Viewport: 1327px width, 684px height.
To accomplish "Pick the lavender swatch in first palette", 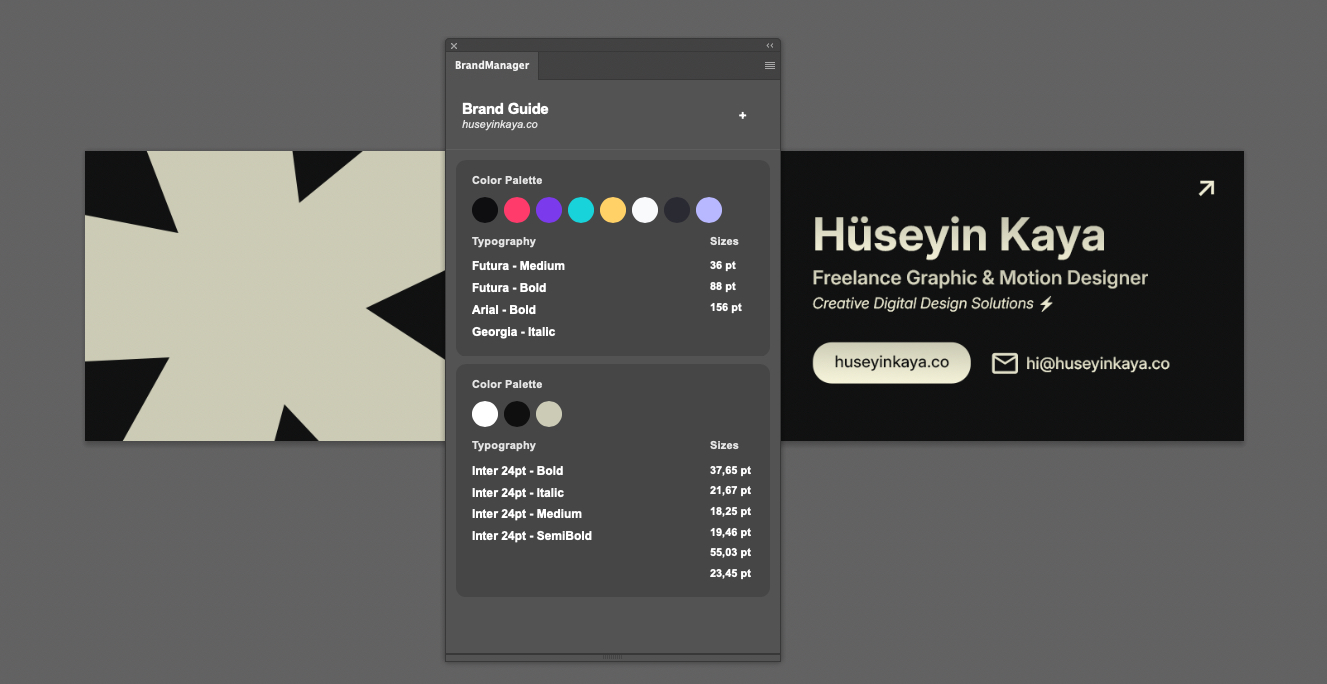I will click(x=709, y=210).
